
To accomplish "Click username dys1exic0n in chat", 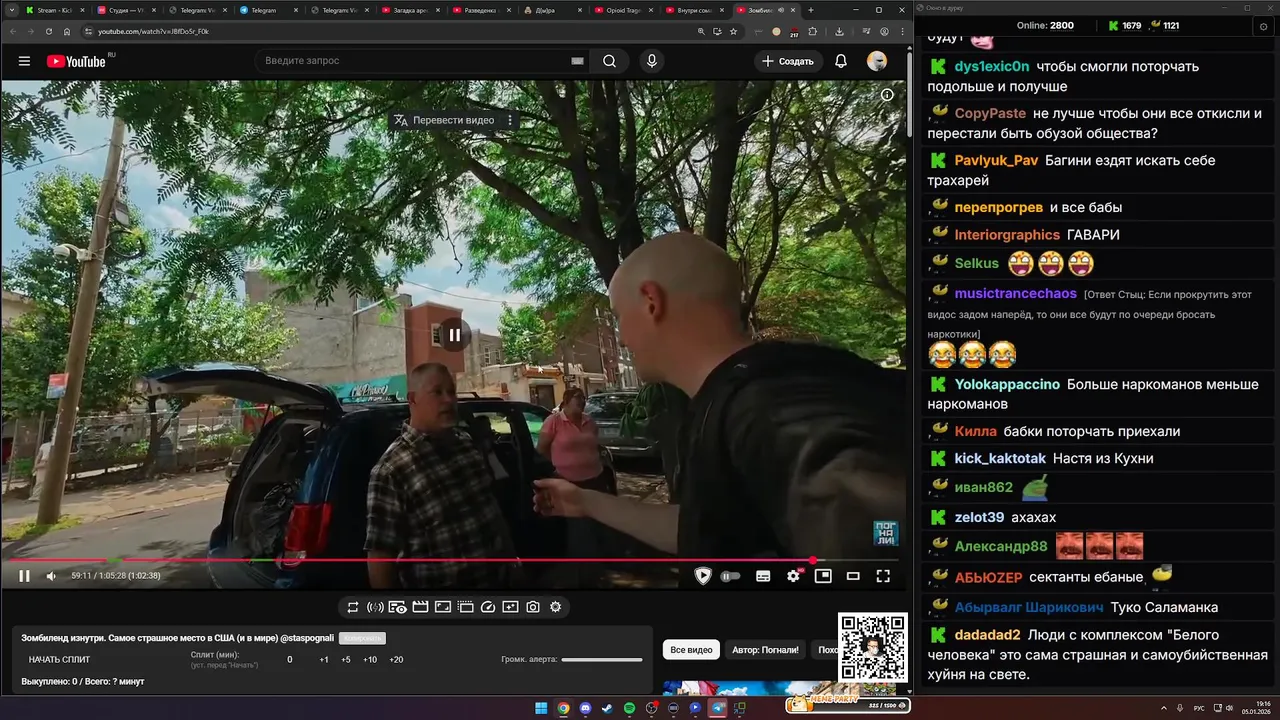I will pos(991,67).
